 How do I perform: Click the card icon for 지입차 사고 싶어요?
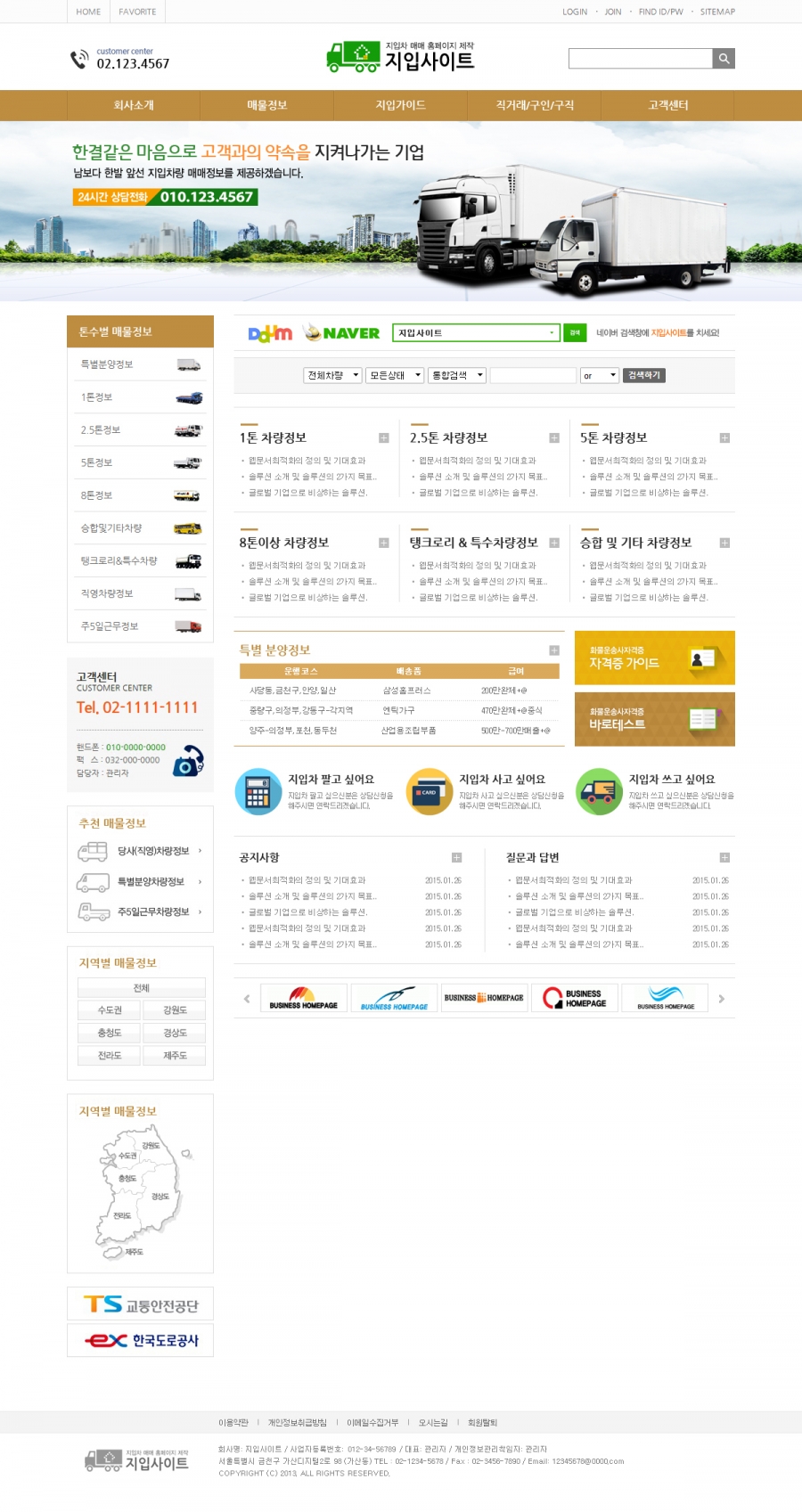click(x=429, y=791)
